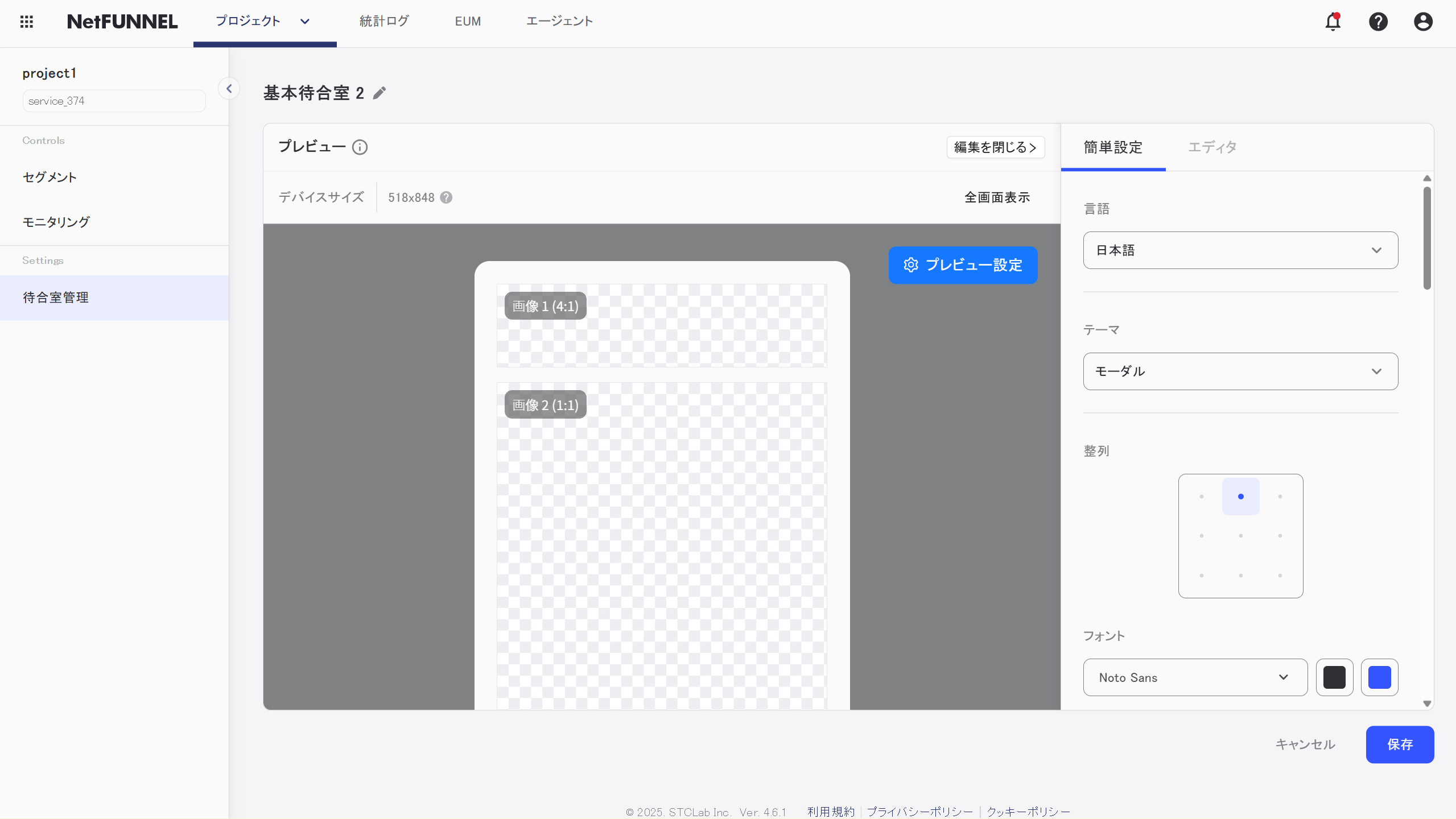Open the notification bell
This screenshot has width=1456, height=819.
point(1333,22)
